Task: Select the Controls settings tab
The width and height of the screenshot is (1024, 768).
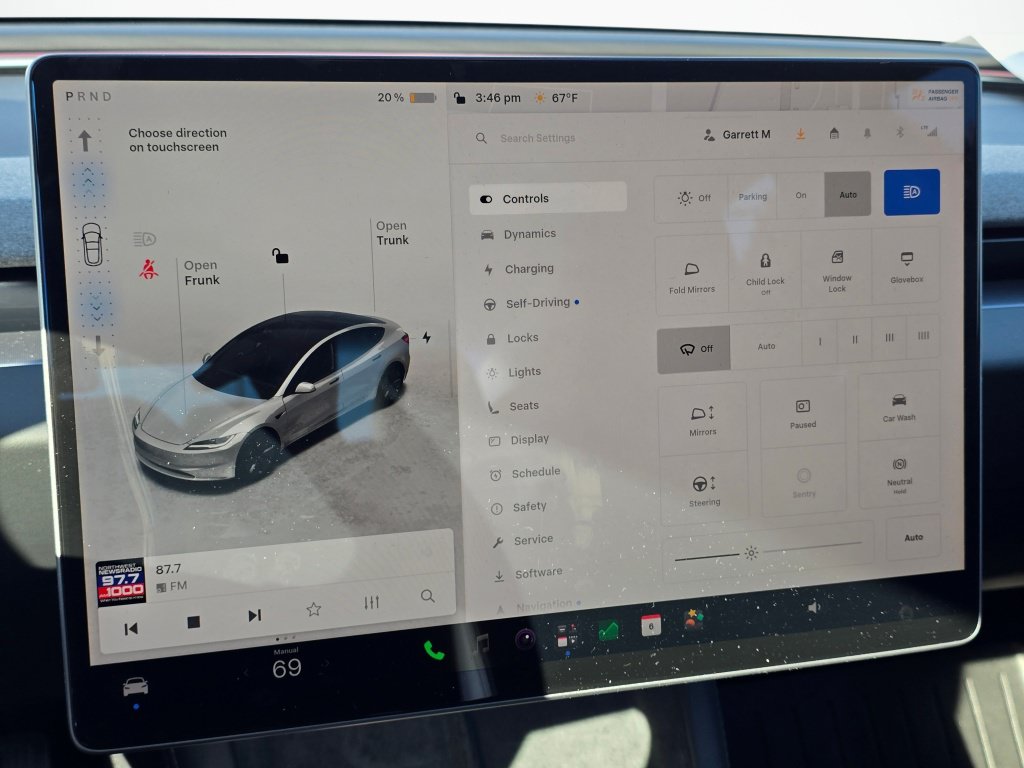Action: pyautogui.click(x=547, y=199)
